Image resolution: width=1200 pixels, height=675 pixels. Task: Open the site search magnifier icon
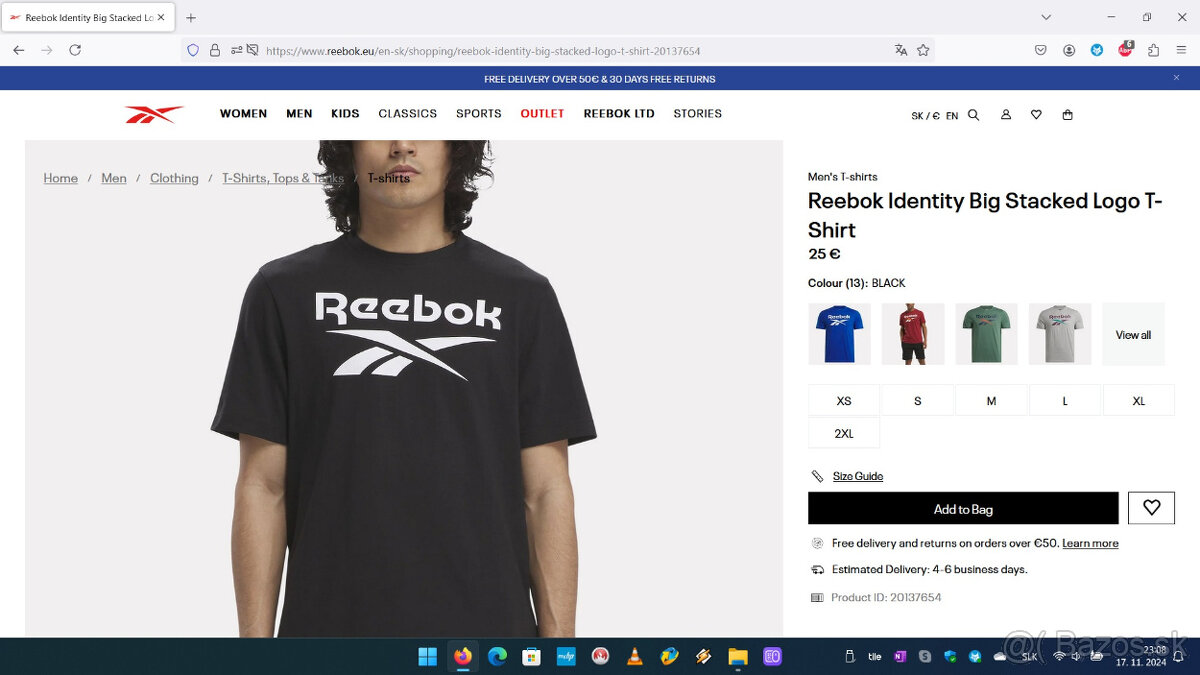tap(973, 115)
